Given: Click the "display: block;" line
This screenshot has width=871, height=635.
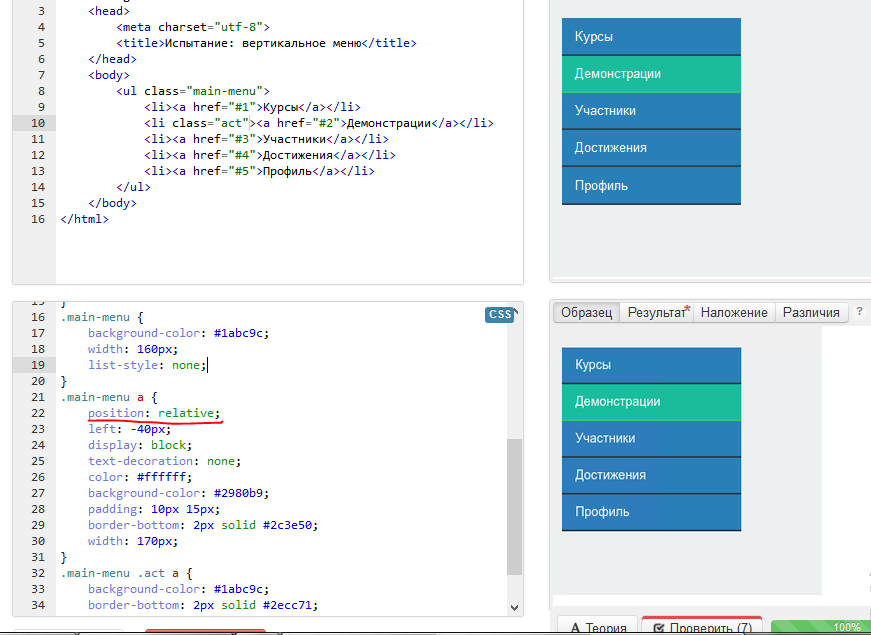Looking at the screenshot, I should pyautogui.click(x=140, y=446).
